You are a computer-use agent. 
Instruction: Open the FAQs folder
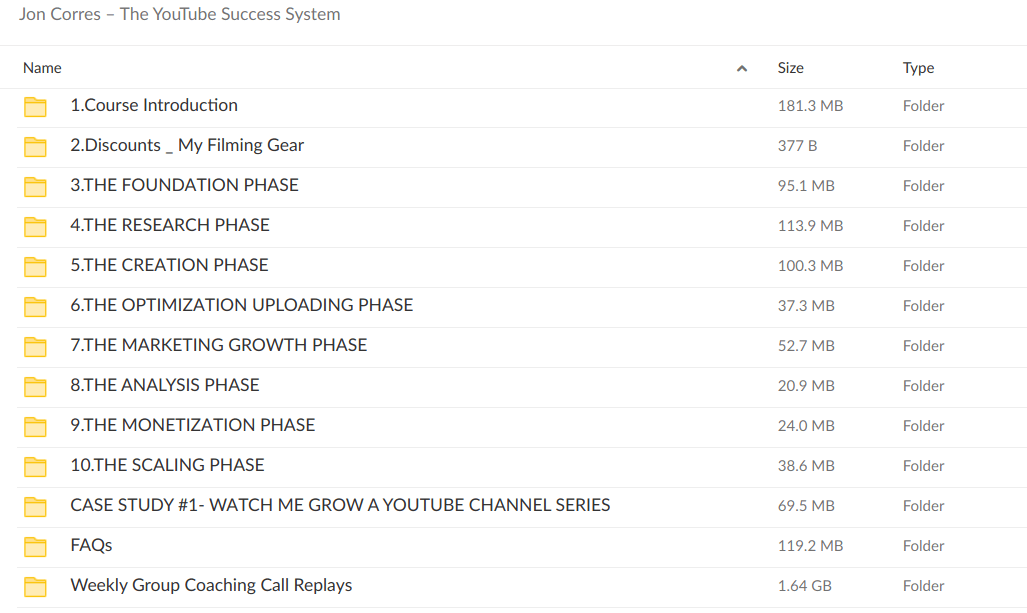point(89,546)
